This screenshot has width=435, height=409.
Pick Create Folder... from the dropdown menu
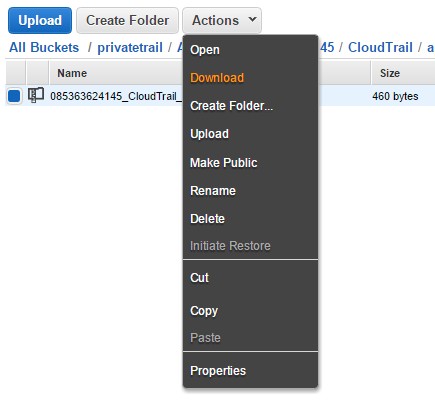pos(232,106)
